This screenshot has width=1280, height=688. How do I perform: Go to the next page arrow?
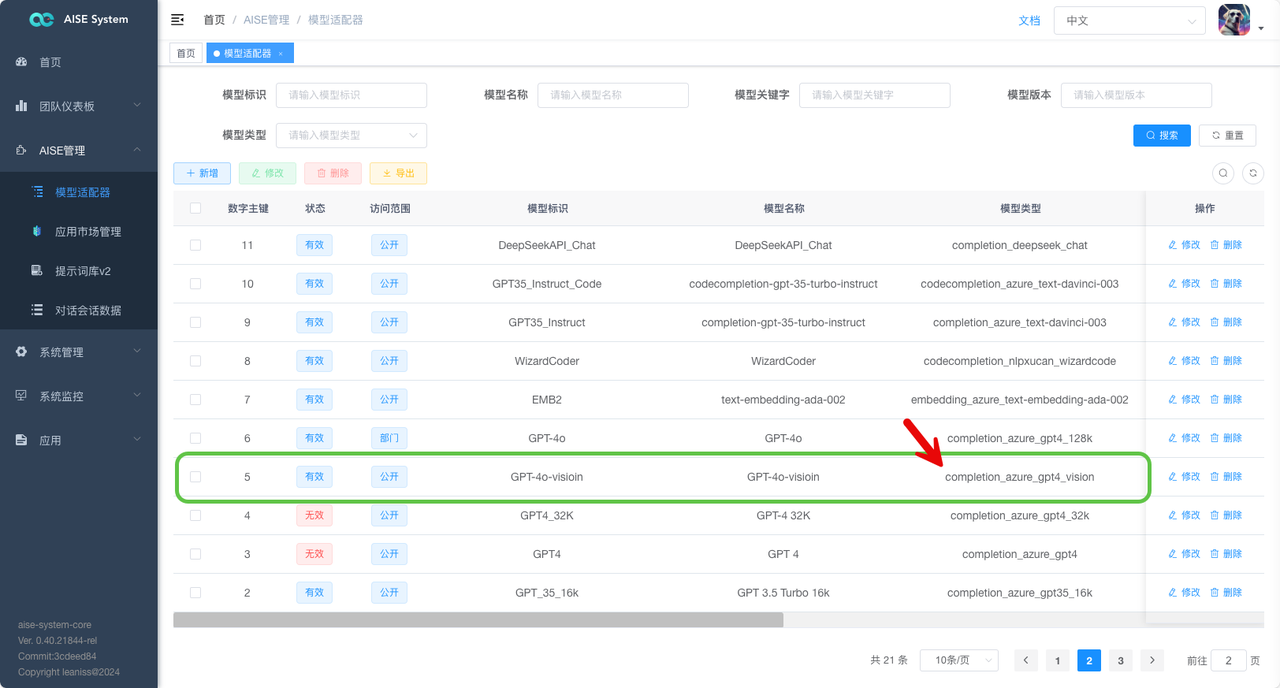[1153, 660]
